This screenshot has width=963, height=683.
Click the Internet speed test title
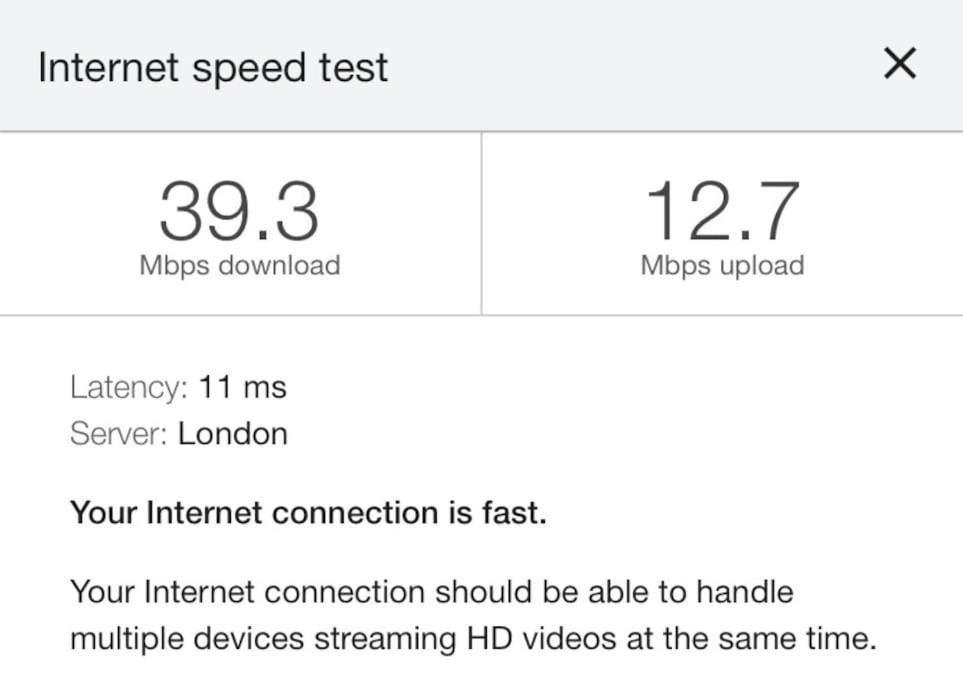(212, 68)
